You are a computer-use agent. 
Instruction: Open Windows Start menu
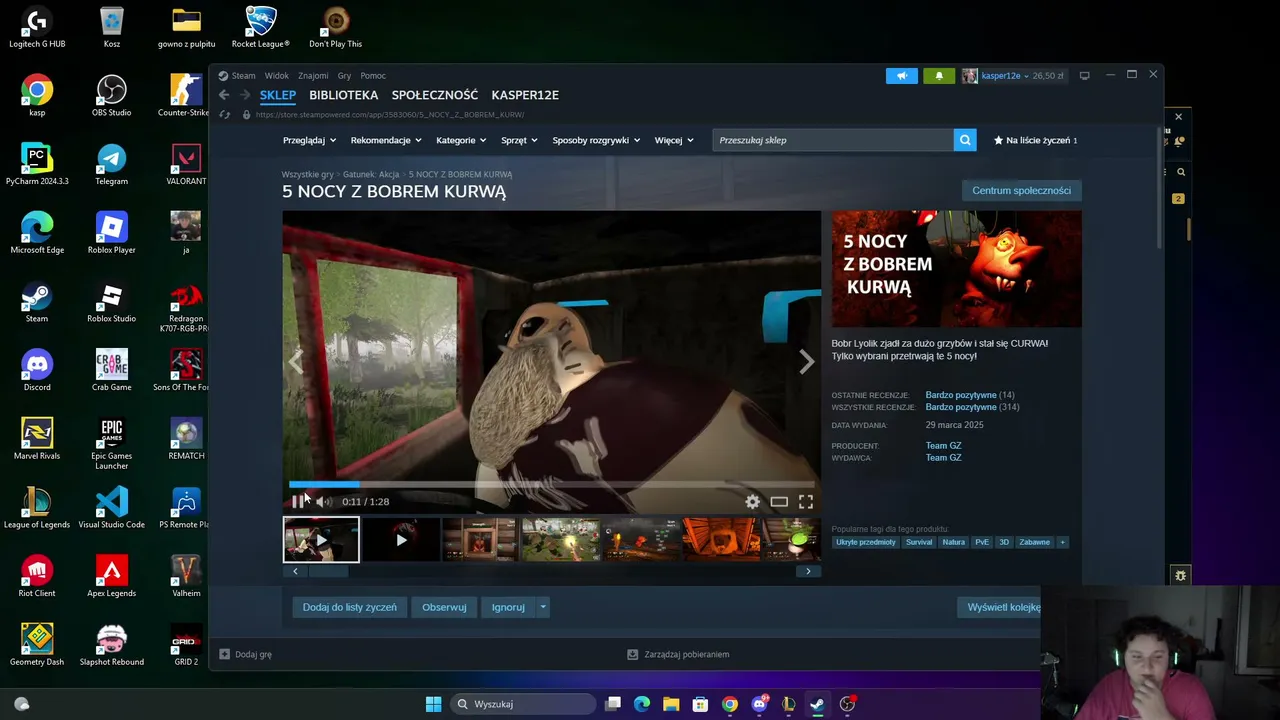(433, 704)
